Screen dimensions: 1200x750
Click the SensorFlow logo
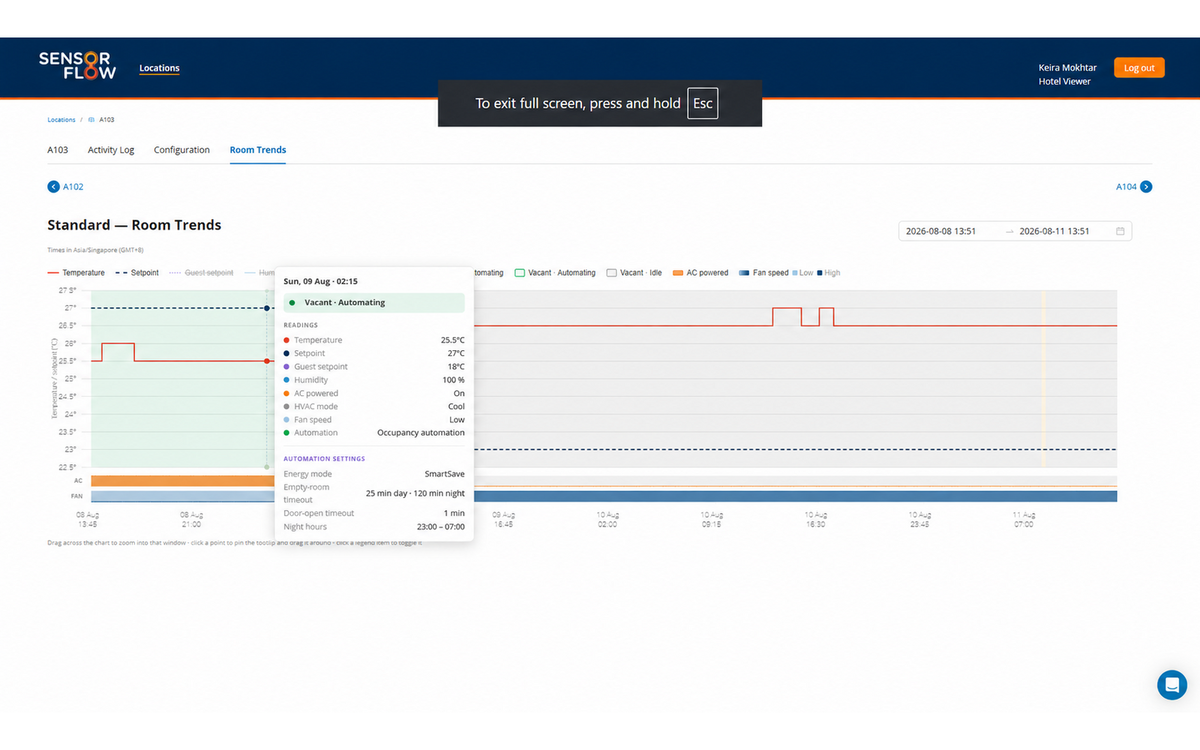click(x=77, y=66)
